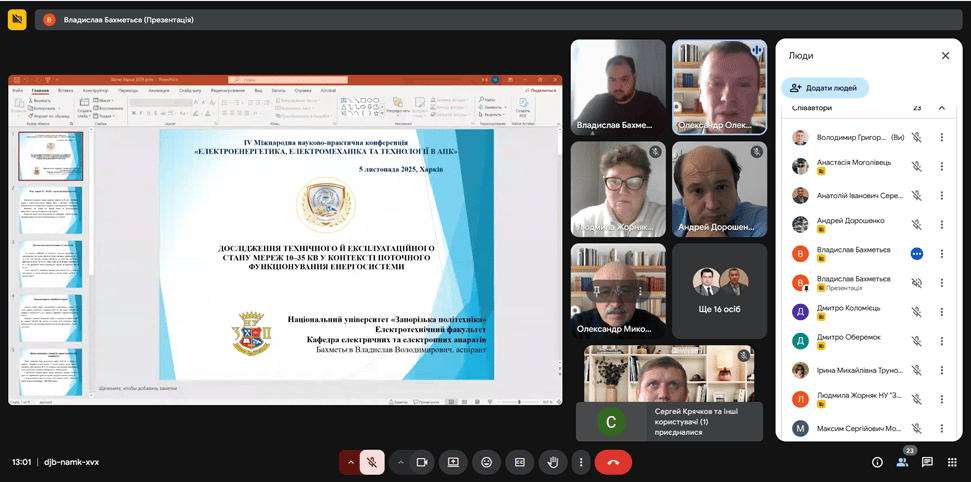
Task: Click the people icon with 23 badge
Action: [x=902, y=461]
